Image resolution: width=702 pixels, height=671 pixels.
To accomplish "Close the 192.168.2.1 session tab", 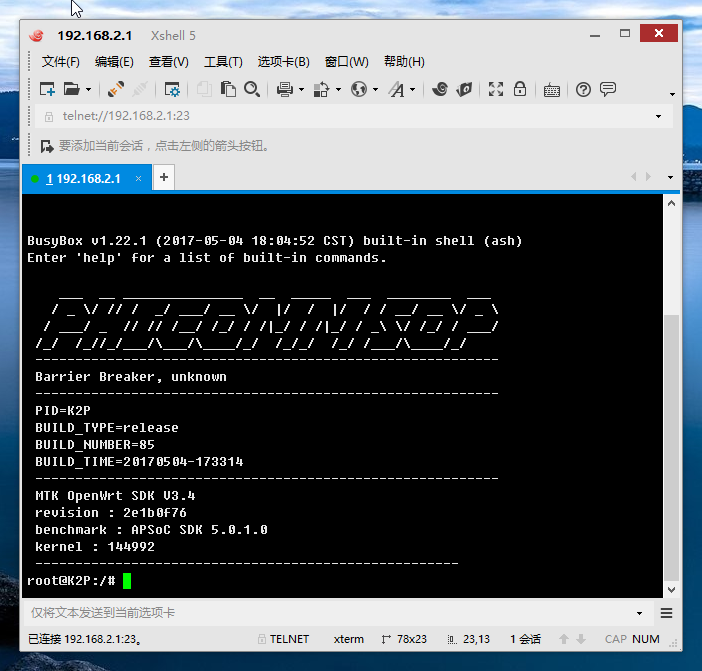I will 138,179.
